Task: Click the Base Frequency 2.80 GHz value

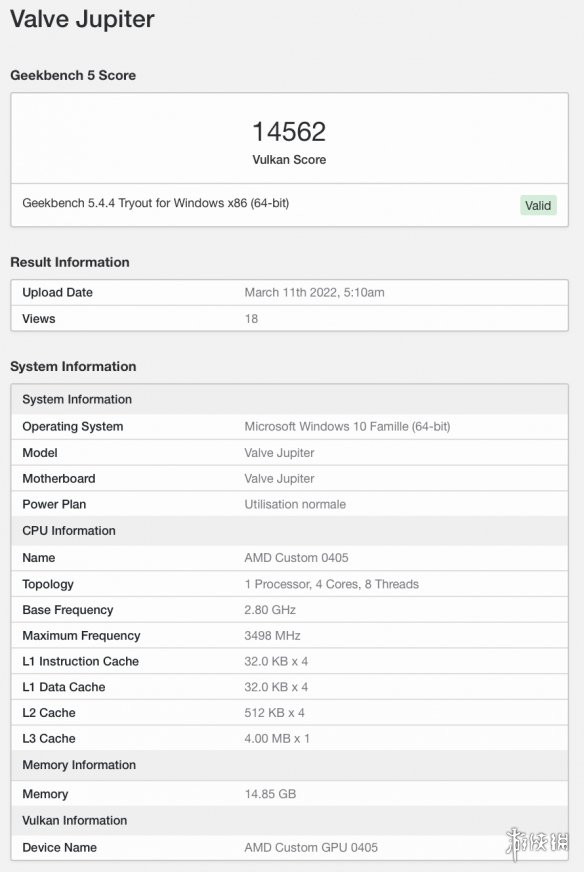Action: [x=270, y=610]
